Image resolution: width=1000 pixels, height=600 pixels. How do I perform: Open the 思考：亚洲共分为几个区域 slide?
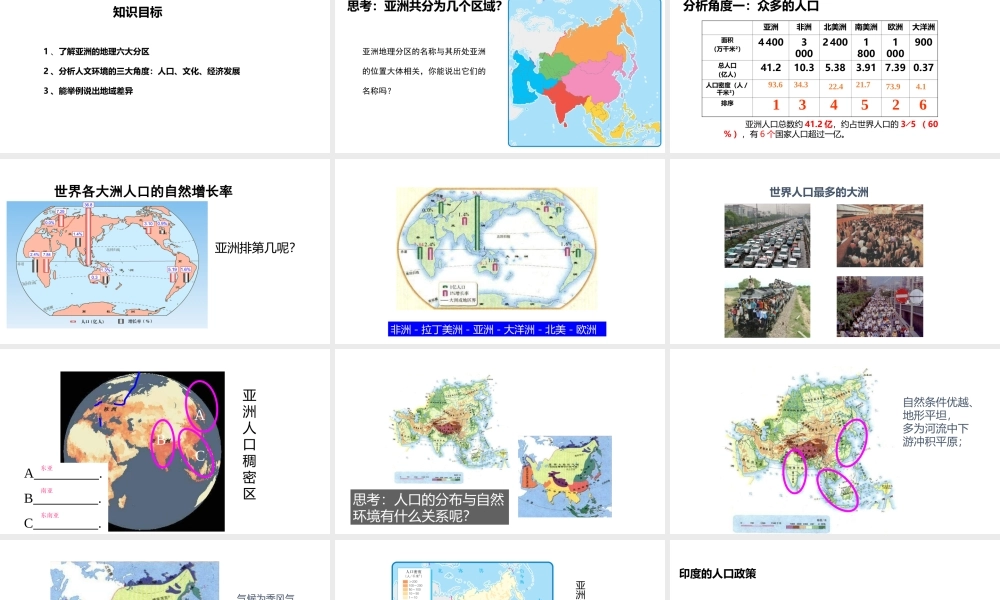[x=499, y=76]
